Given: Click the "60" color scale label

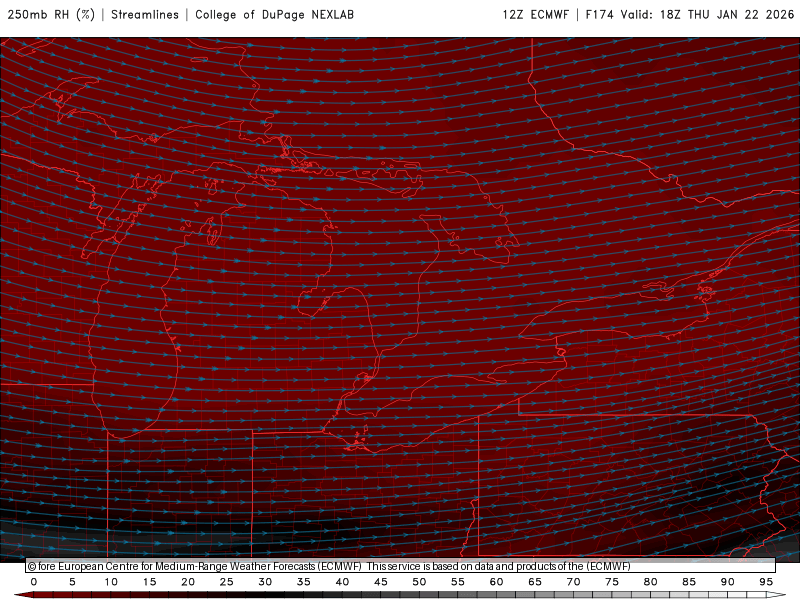Looking at the screenshot, I should [x=496, y=582].
